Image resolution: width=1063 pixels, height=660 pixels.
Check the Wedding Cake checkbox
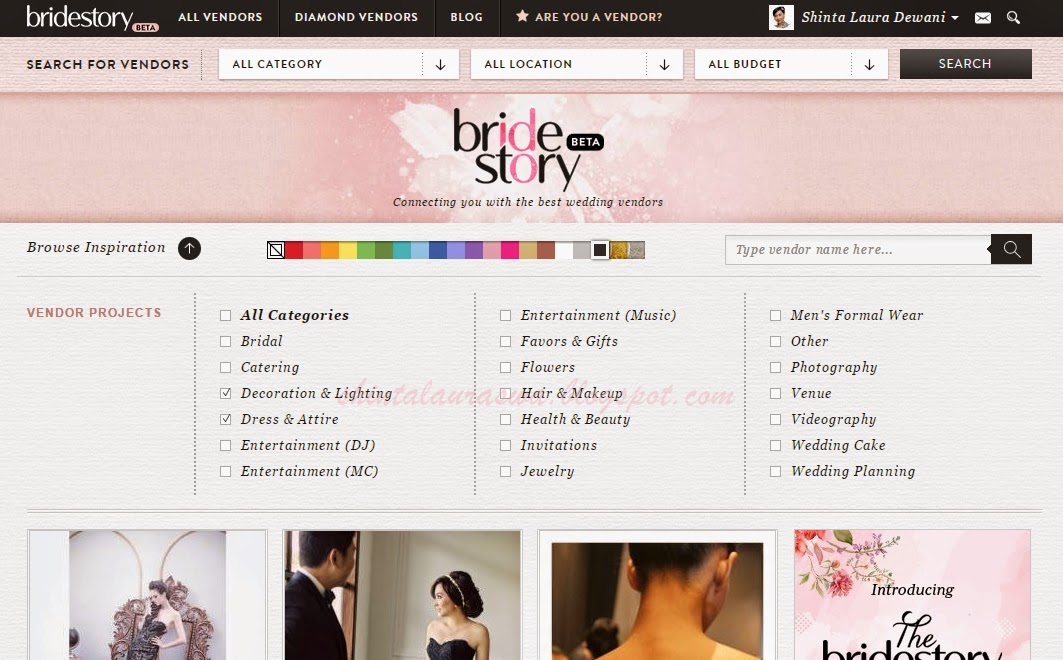point(776,445)
